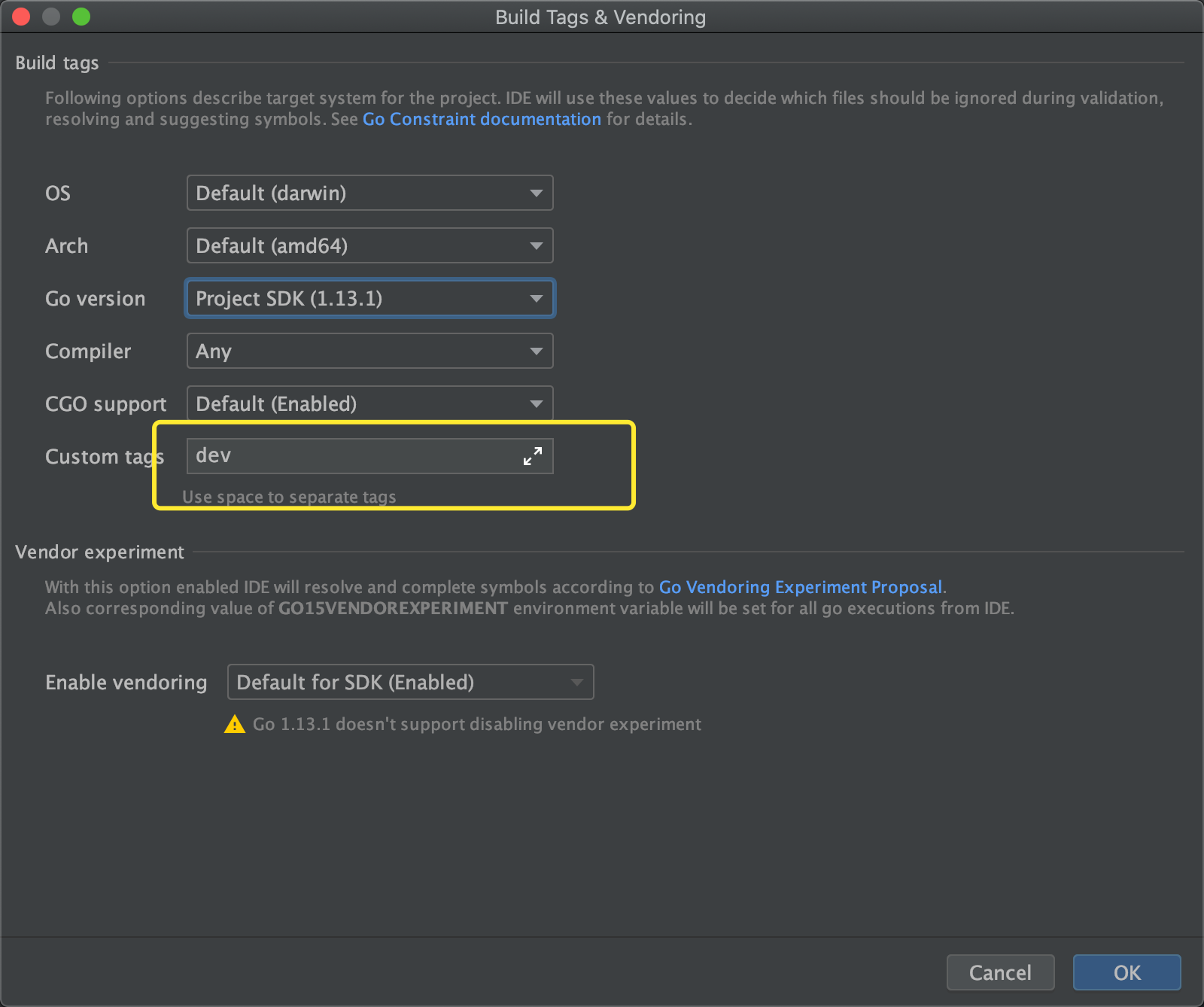Click the "Use space to separate tags" hint
This screenshot has width=1204, height=1007.
click(x=289, y=497)
